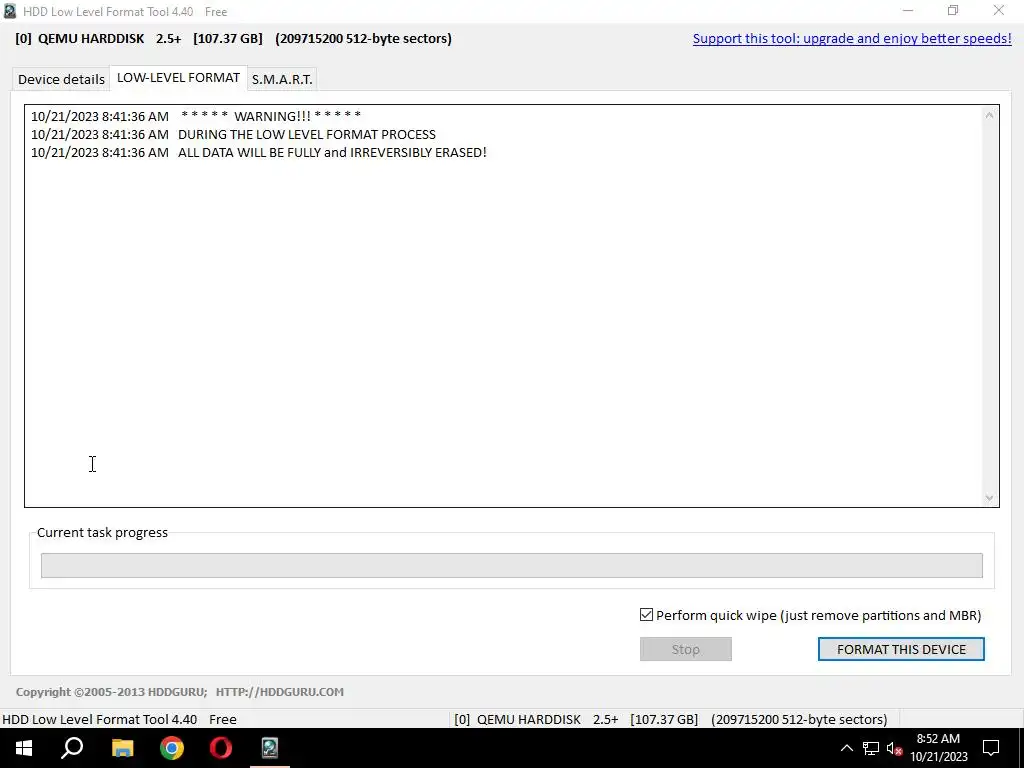This screenshot has width=1024, height=768.
Task: Click status bar QEMU HARDDISK entry
Action: (x=671, y=720)
